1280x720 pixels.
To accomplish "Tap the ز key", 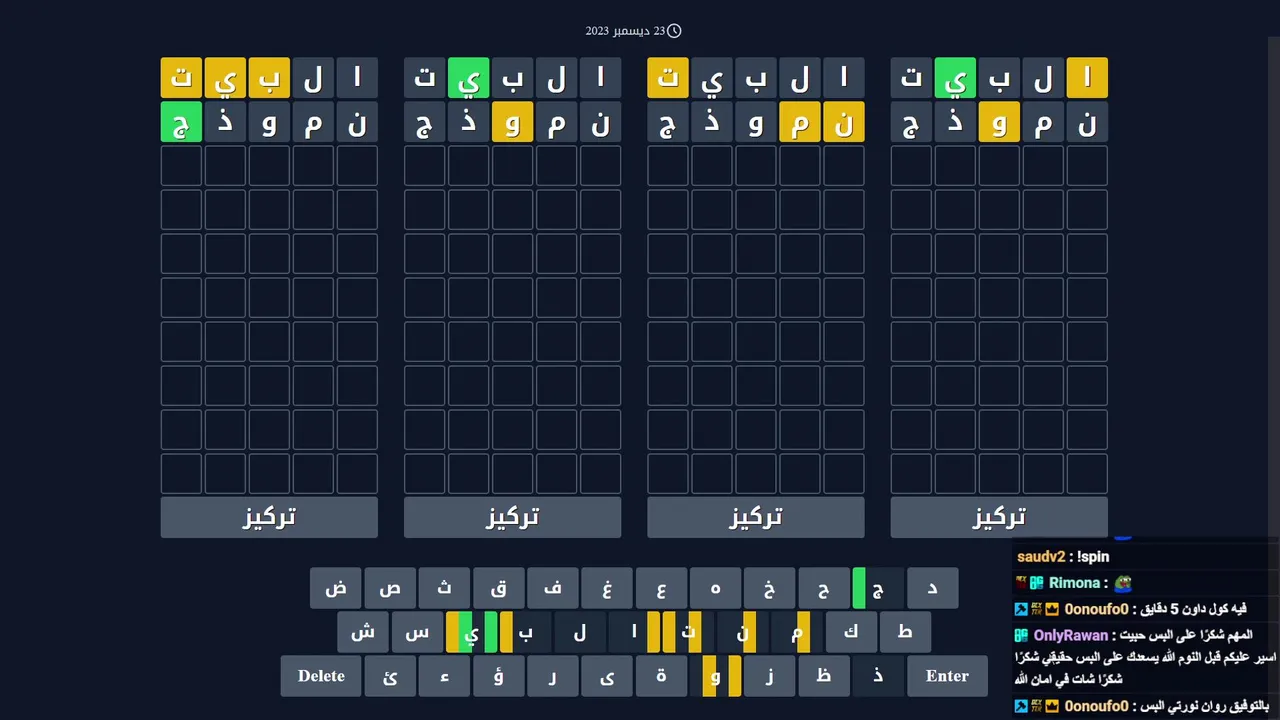I will click(769, 676).
